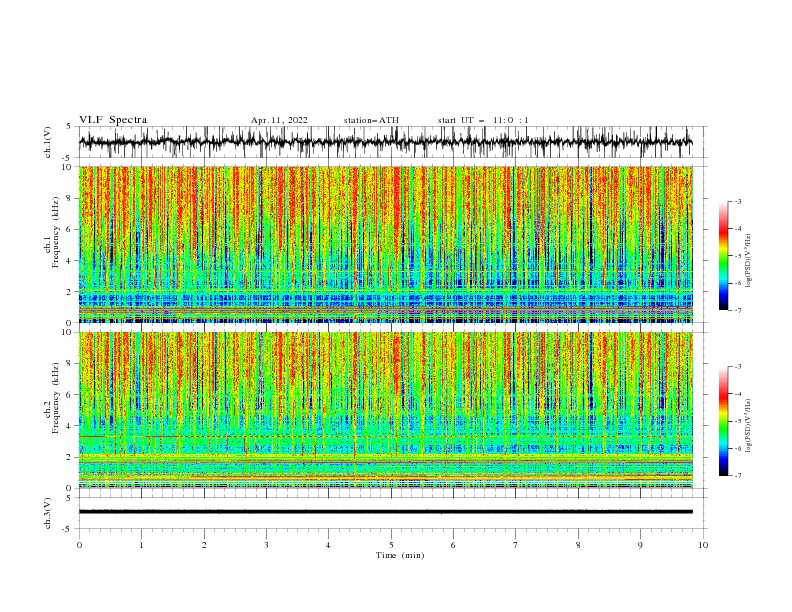Click the "ch.3(V)" waveform axis label

48,513
